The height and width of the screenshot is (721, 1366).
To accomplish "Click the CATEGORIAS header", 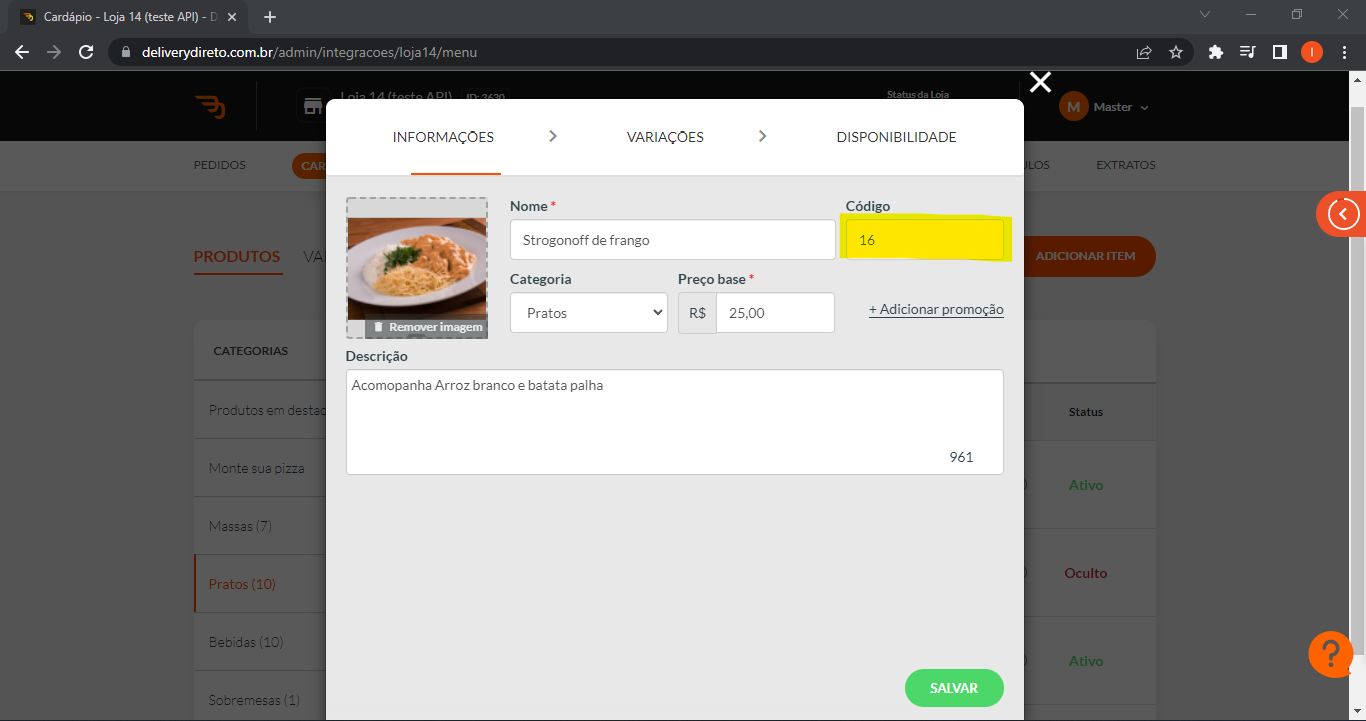I will pyautogui.click(x=250, y=351).
